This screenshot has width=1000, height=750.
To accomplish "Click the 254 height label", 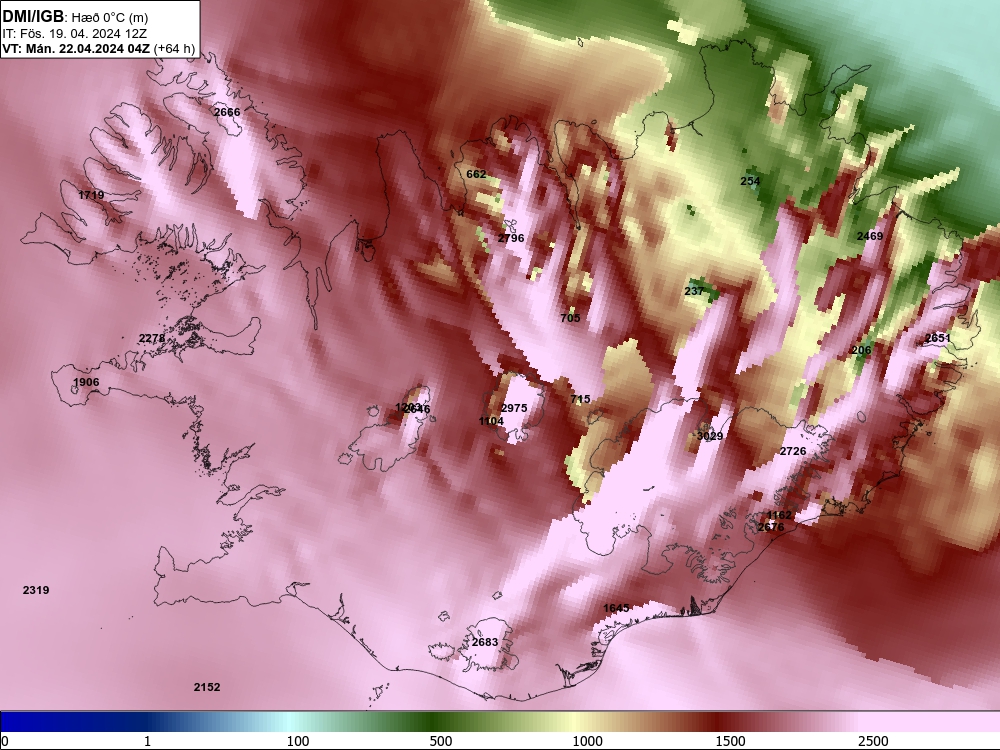I will (750, 181).
